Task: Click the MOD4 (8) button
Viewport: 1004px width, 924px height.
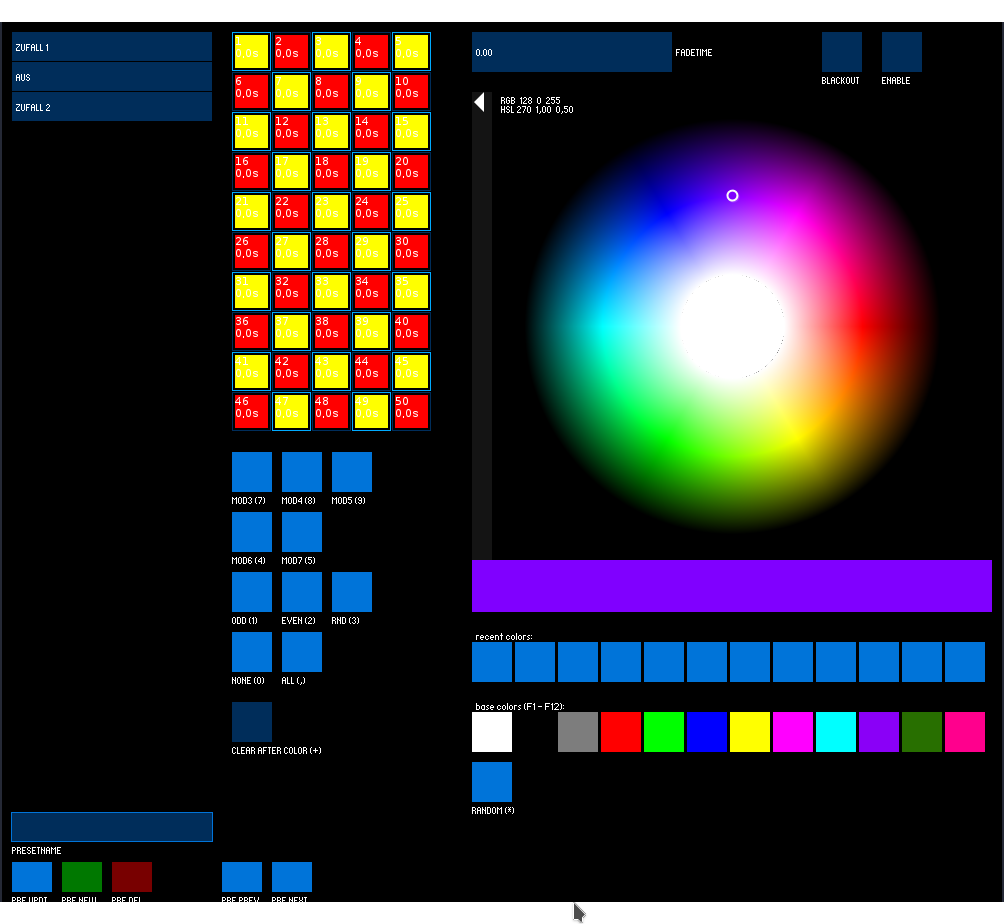Action: point(302,472)
